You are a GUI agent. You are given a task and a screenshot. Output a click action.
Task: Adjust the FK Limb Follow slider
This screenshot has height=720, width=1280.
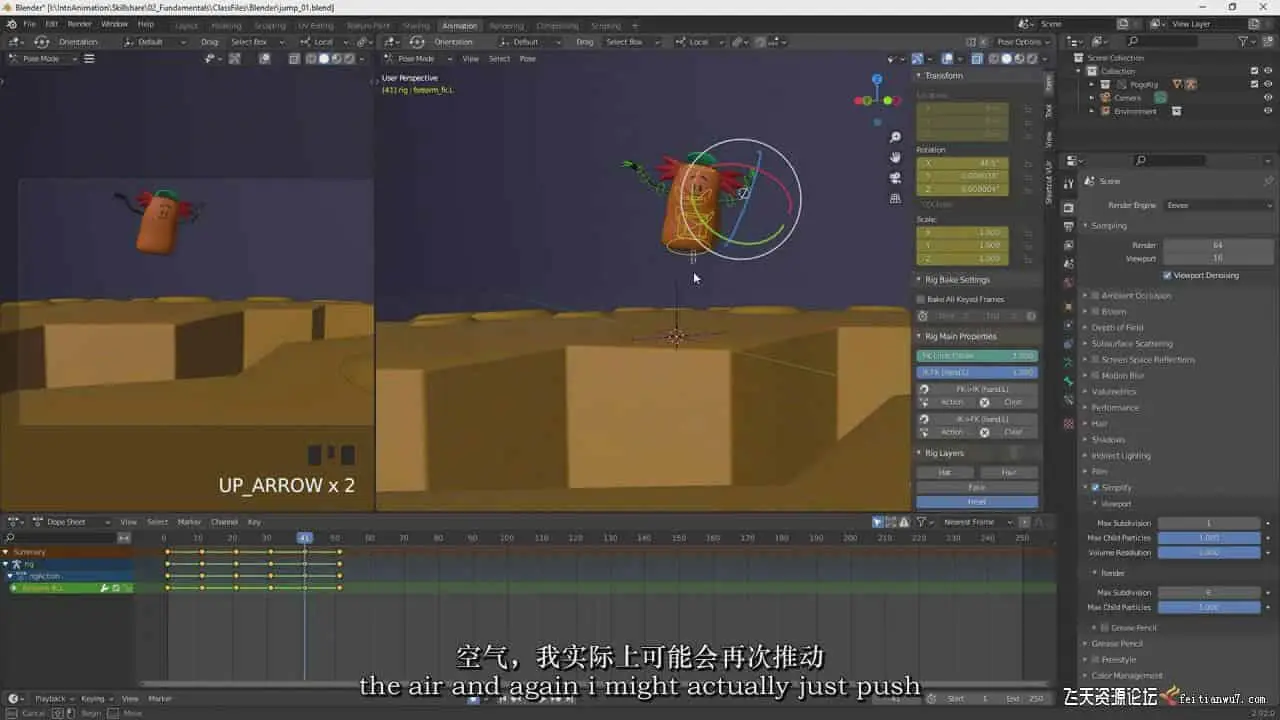(977, 356)
